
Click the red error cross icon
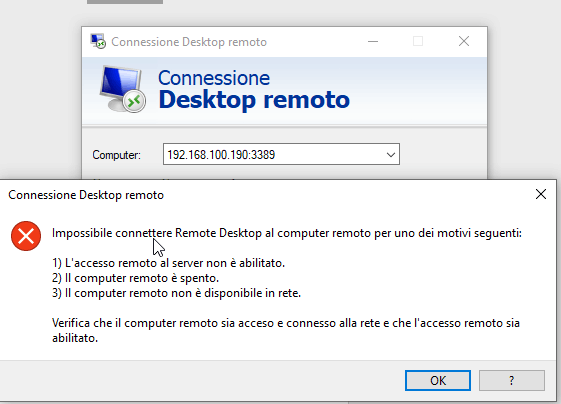coord(26,236)
